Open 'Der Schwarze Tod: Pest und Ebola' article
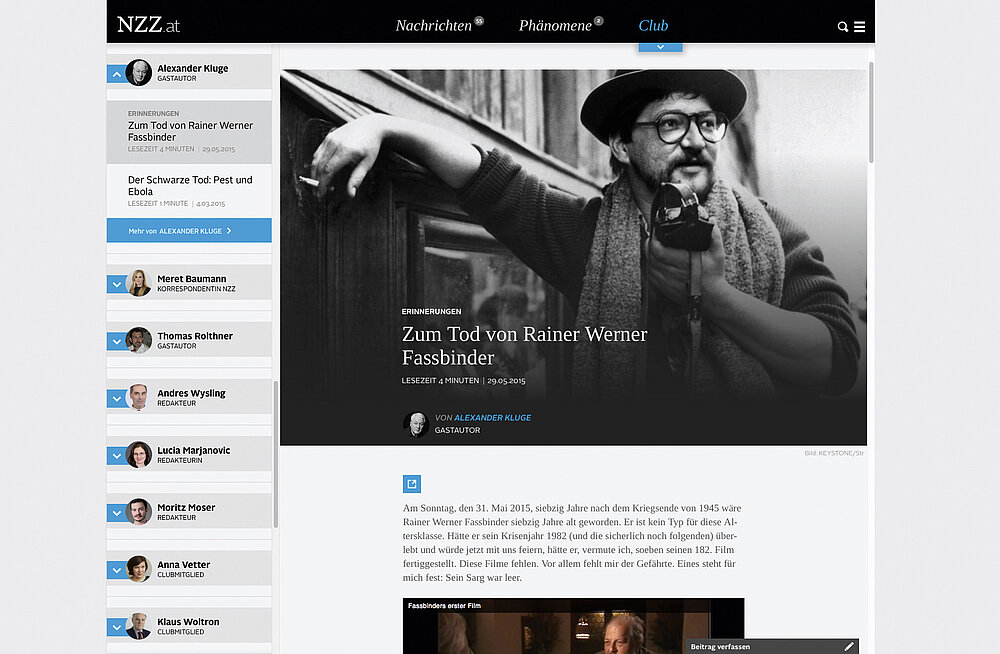This screenshot has width=1000, height=654. [190, 186]
